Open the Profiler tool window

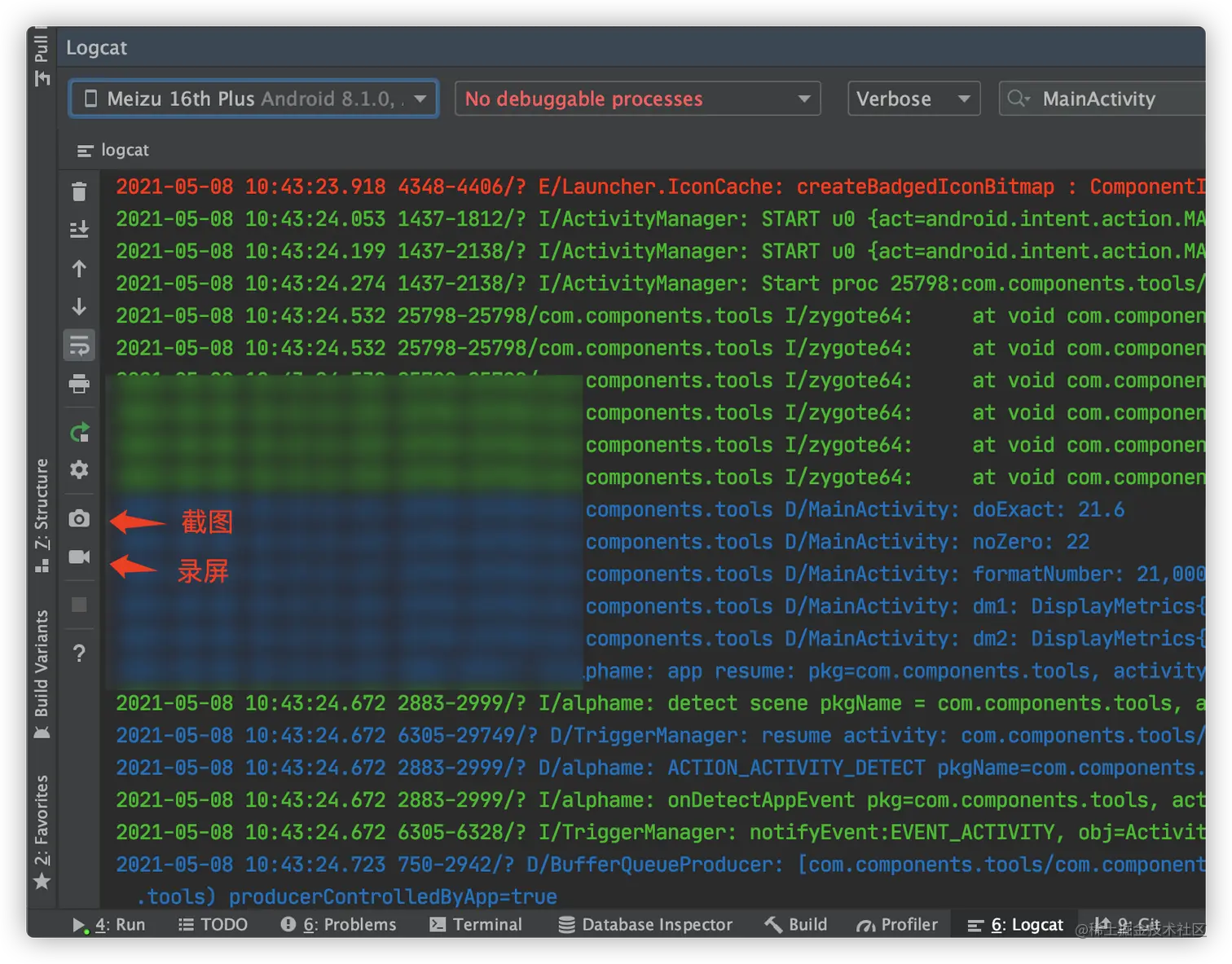pyautogui.click(x=897, y=925)
